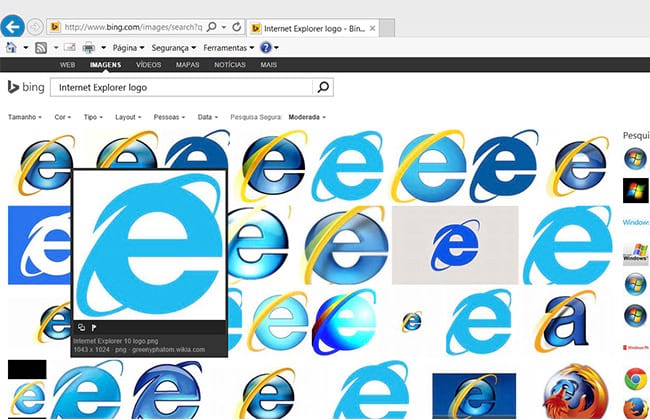The width and height of the screenshot is (650, 420).
Task: Expand the Home button dropdown arrow
Action: (x=26, y=48)
